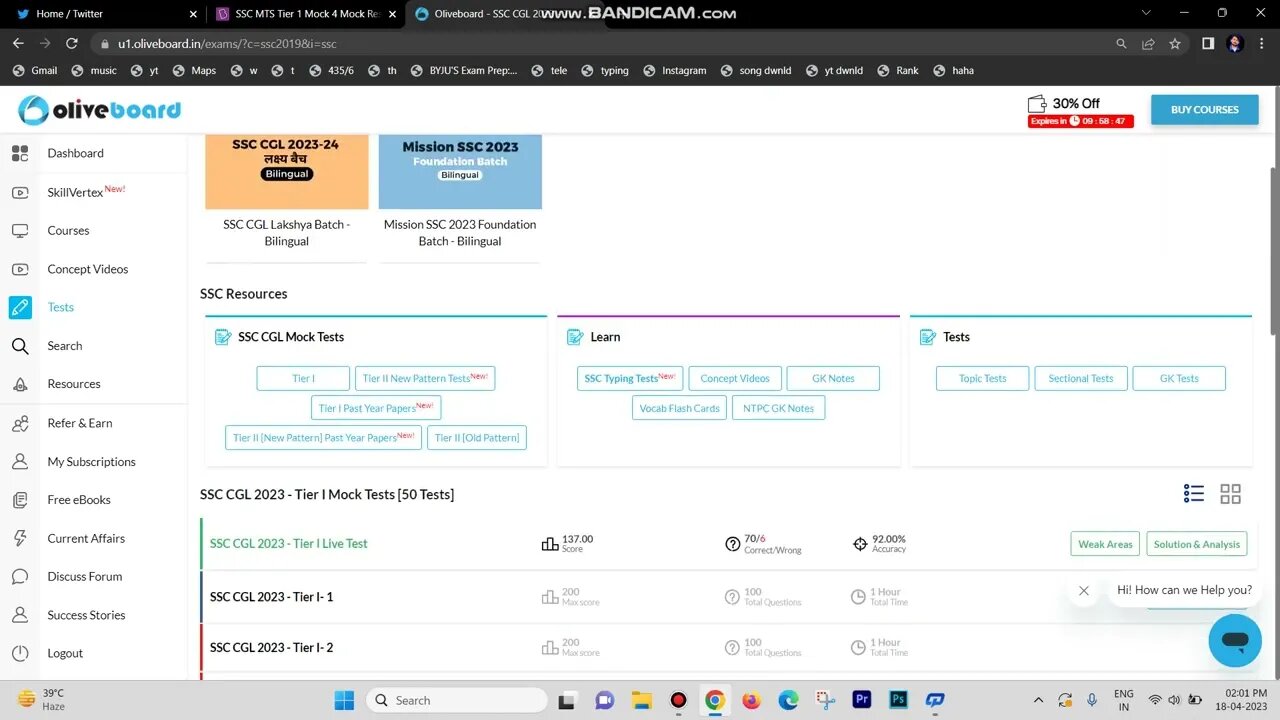Click the Search magnifier icon in sidebar

[x=20, y=346]
